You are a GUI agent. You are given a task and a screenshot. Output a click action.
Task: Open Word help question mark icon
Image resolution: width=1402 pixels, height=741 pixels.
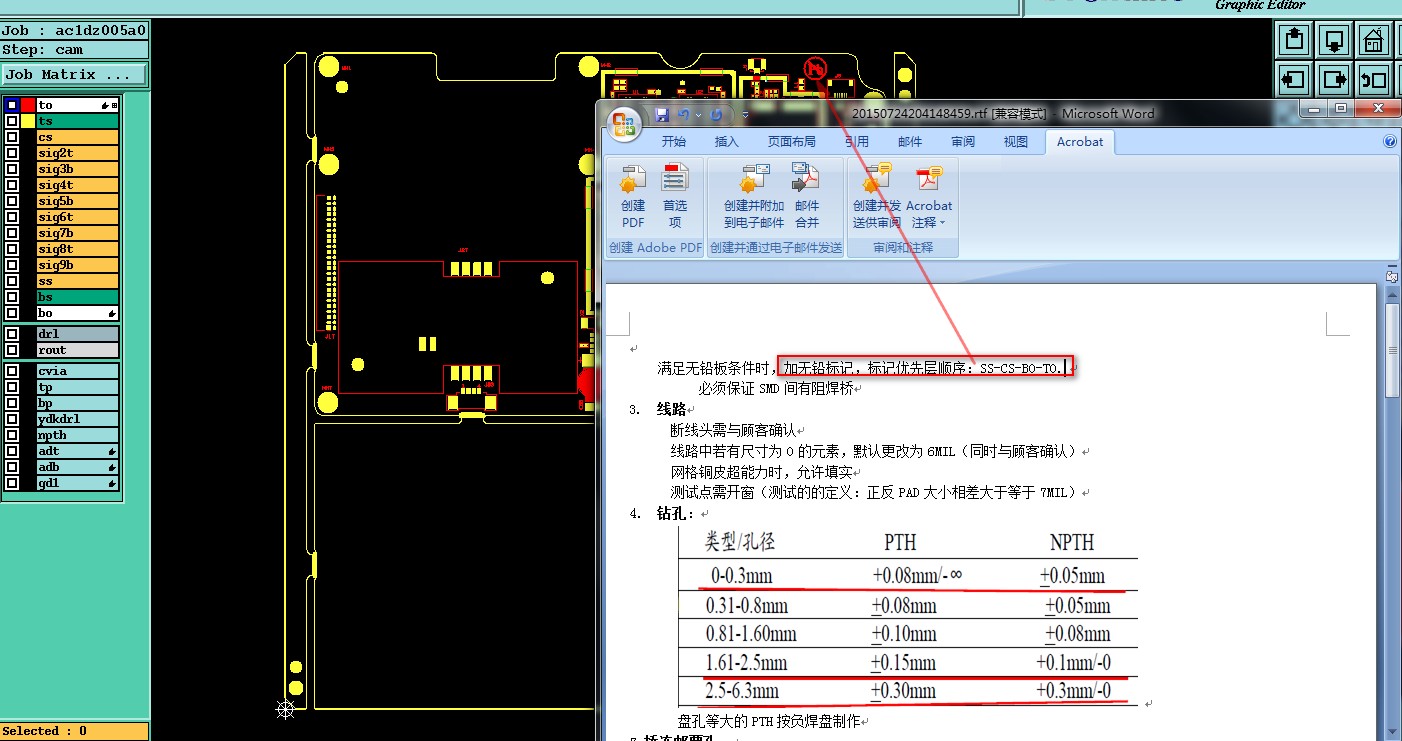pos(1389,142)
